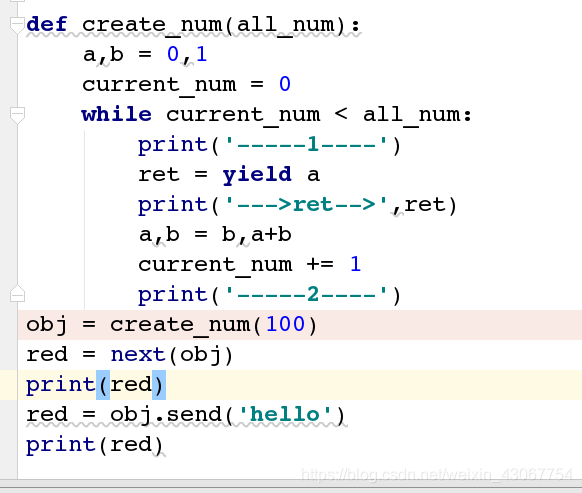Viewport: 582px width, 493px height.
Task: Click the number 100 argument
Action: [285, 324]
